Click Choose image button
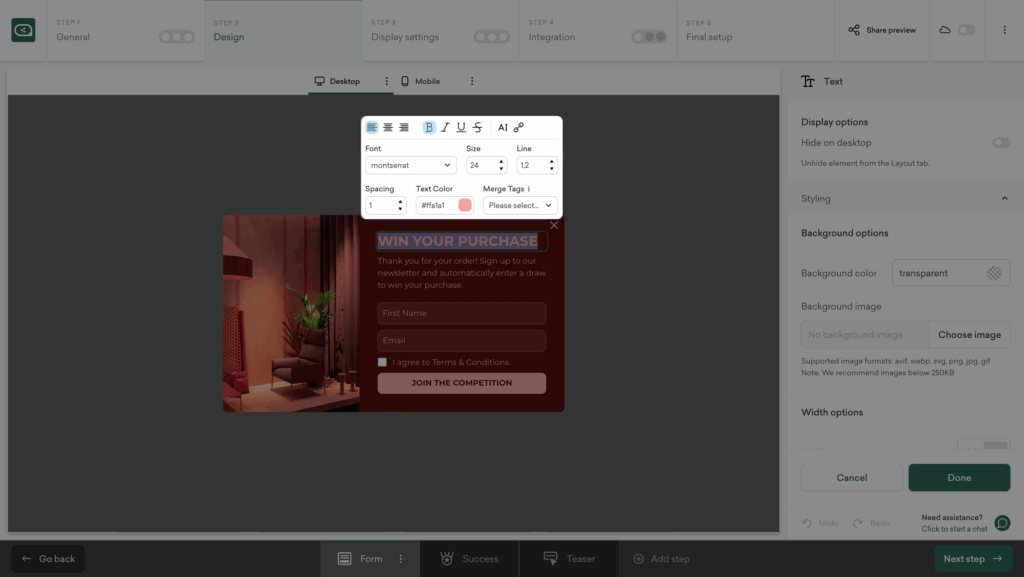 point(969,335)
